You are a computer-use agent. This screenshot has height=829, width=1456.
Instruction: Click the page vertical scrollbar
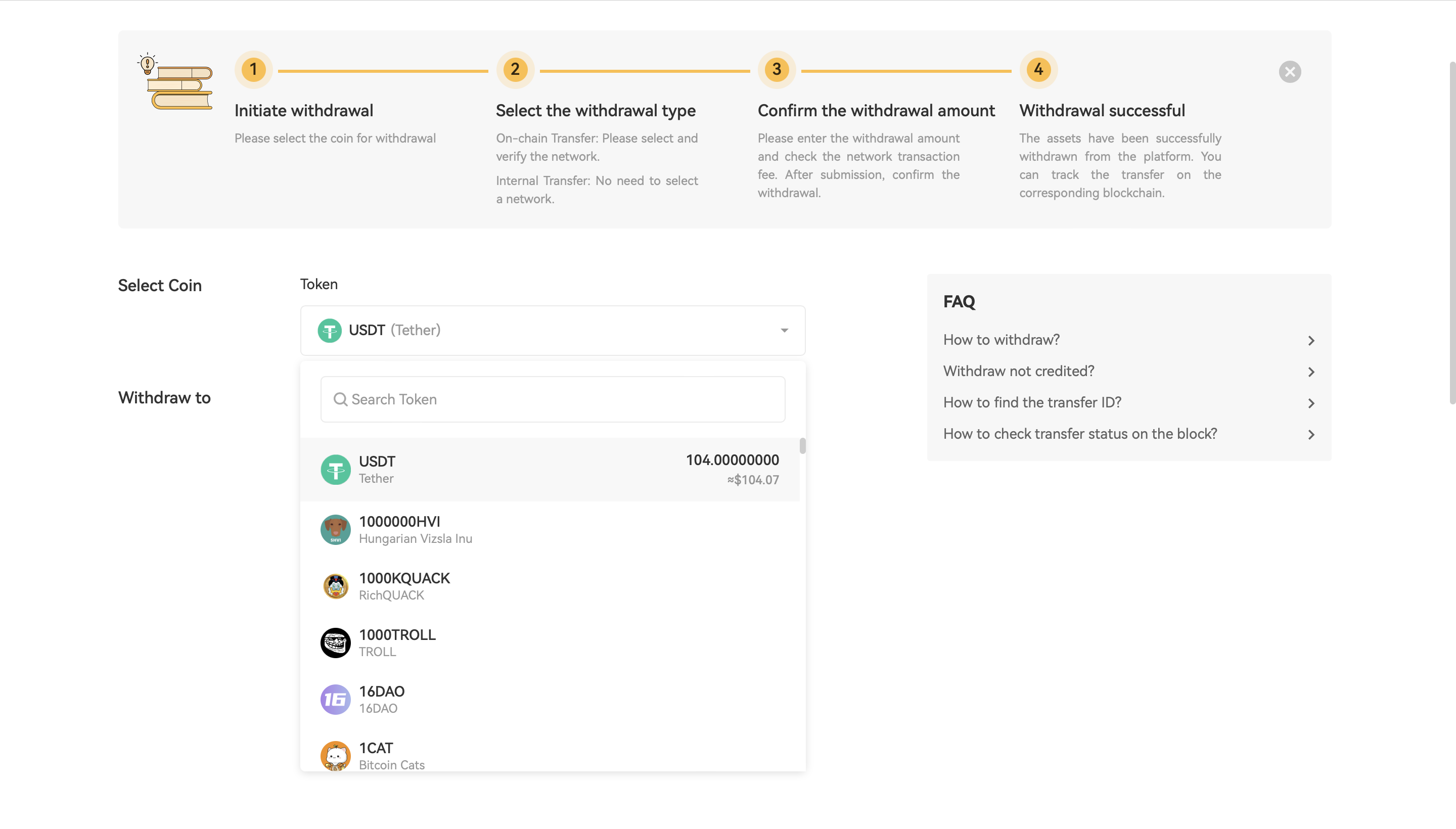coord(1452,234)
